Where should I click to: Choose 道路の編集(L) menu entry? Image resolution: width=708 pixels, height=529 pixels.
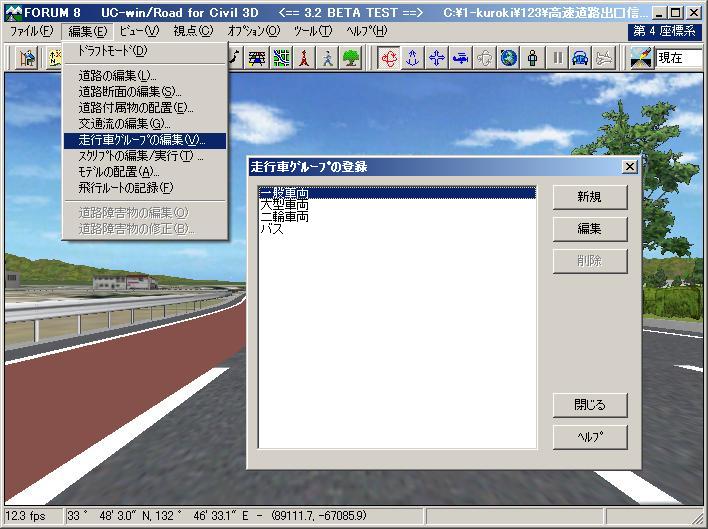pyautogui.click(x=144, y=75)
